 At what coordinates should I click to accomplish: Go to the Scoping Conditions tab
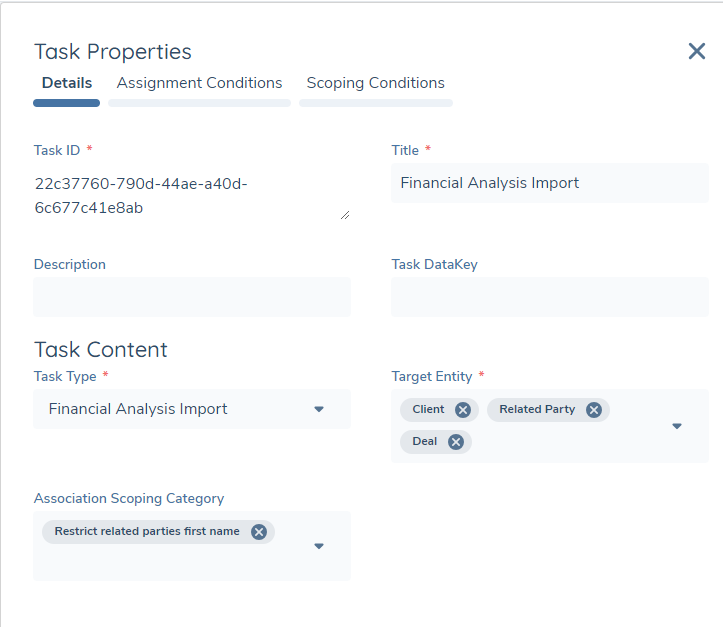click(x=375, y=83)
